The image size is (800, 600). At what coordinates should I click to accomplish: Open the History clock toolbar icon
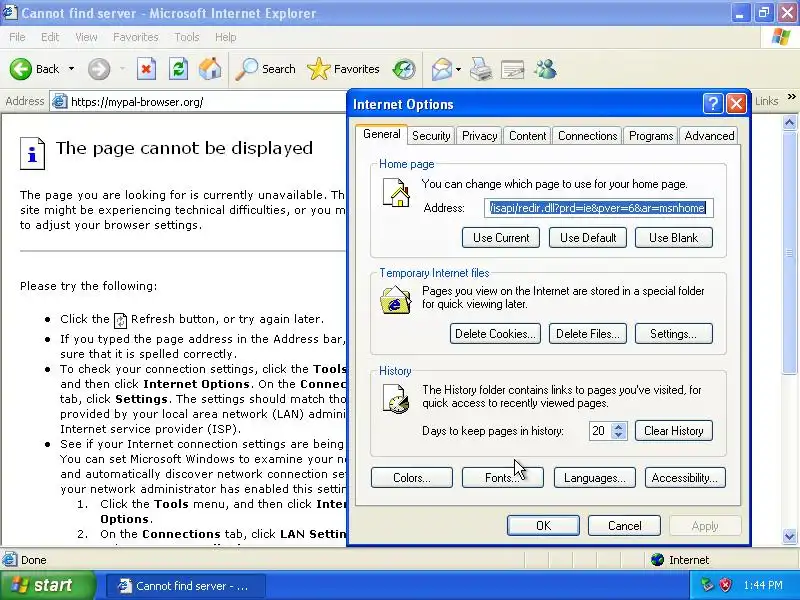pyautogui.click(x=404, y=69)
